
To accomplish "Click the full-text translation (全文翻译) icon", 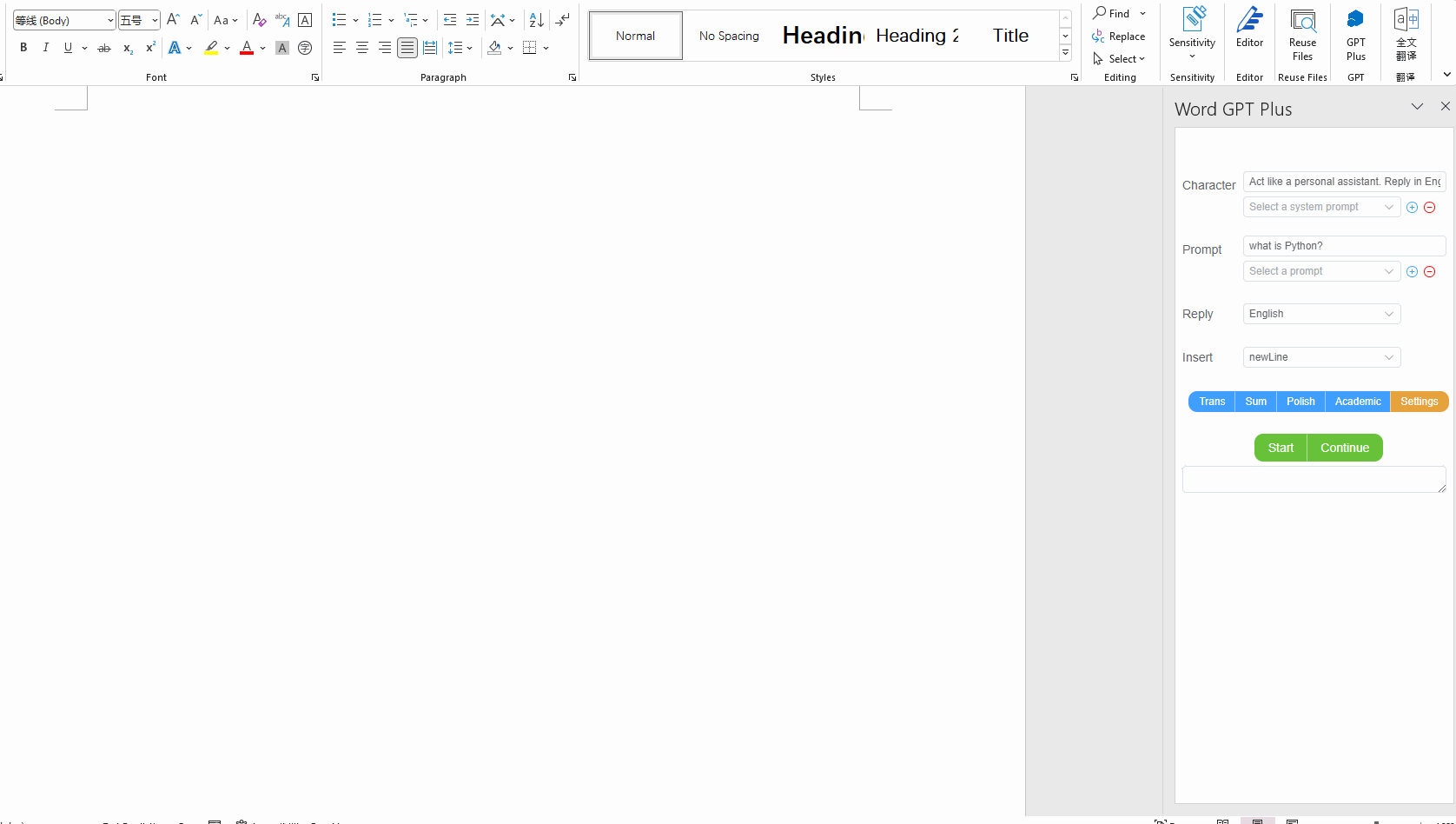I will pyautogui.click(x=1406, y=35).
